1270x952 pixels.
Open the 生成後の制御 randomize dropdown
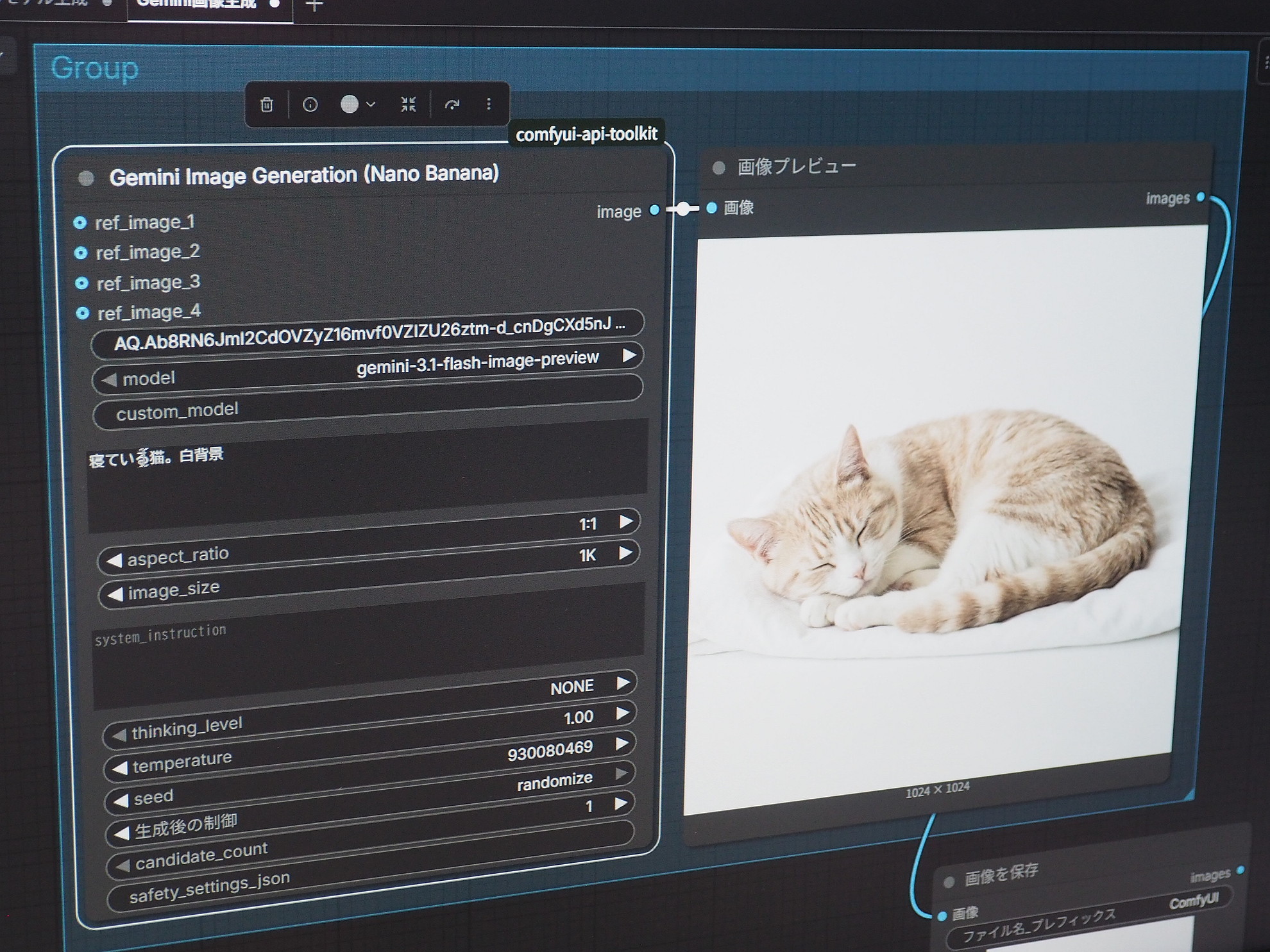click(x=555, y=781)
